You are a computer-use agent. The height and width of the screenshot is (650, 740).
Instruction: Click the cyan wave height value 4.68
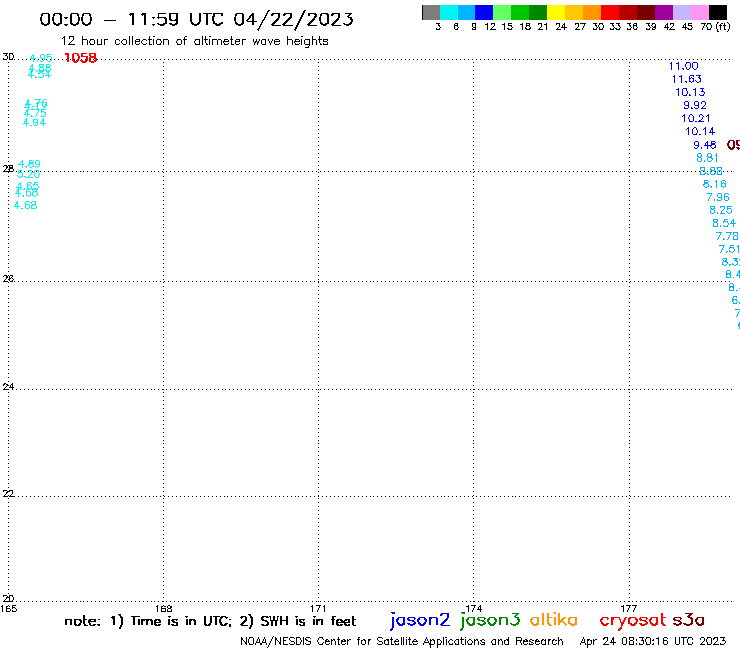tap(25, 205)
